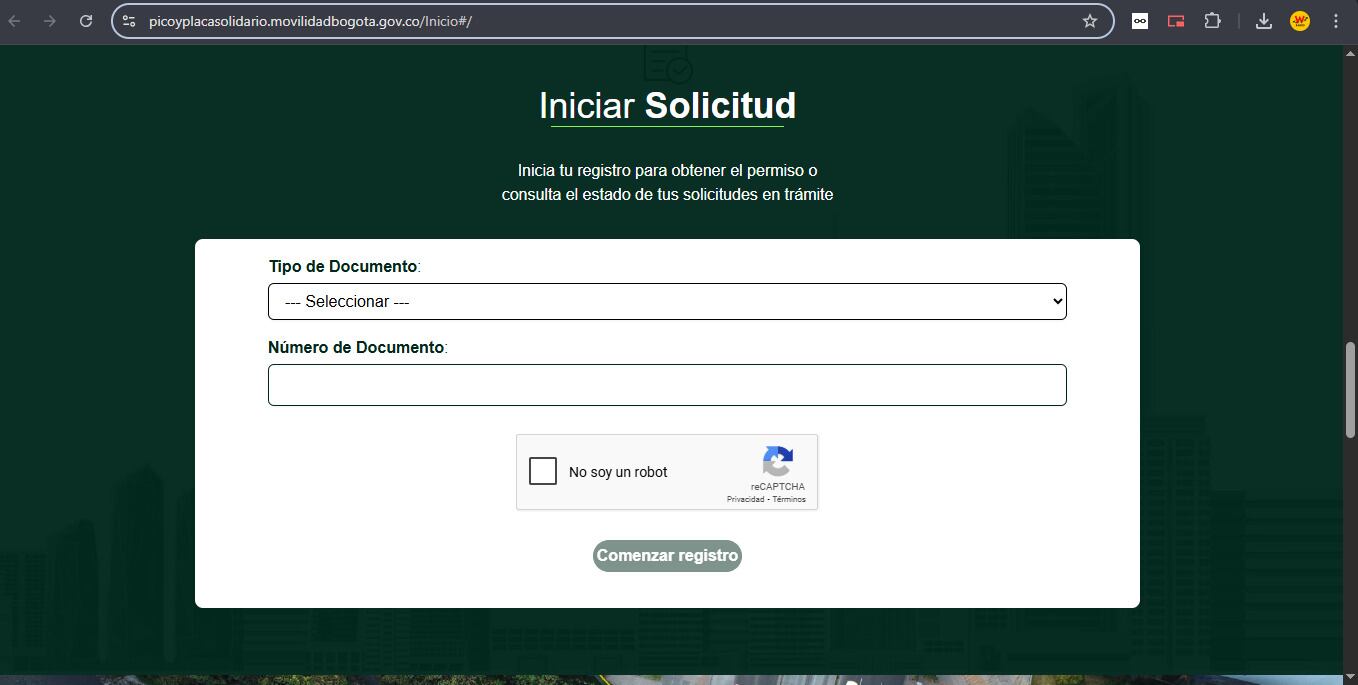
Task: Focus the Número de Documento field
Action: [667, 385]
